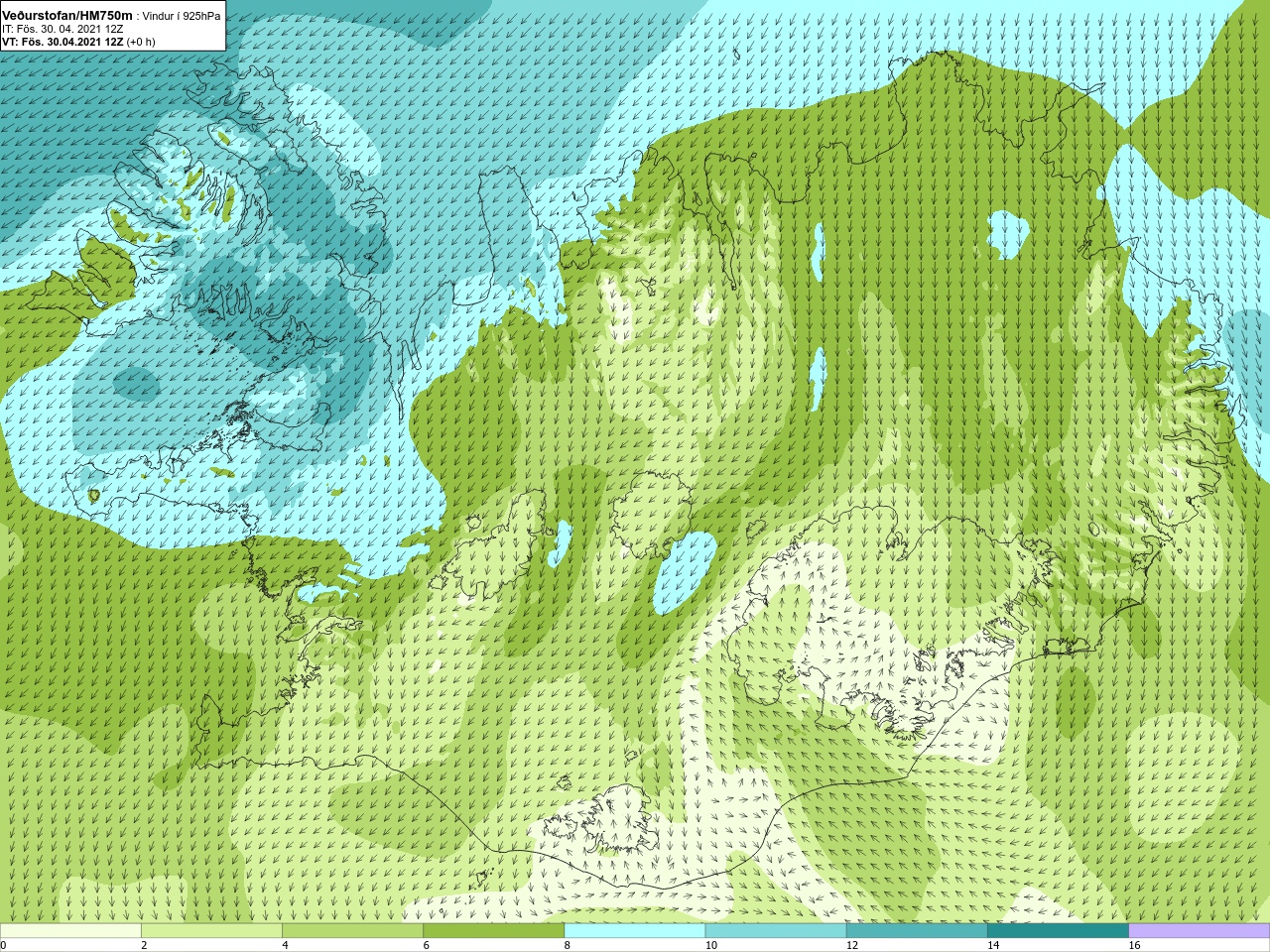Click the 4–6 medium green legend swatch
Viewport: 1270px width, 952px height.
tap(352, 931)
